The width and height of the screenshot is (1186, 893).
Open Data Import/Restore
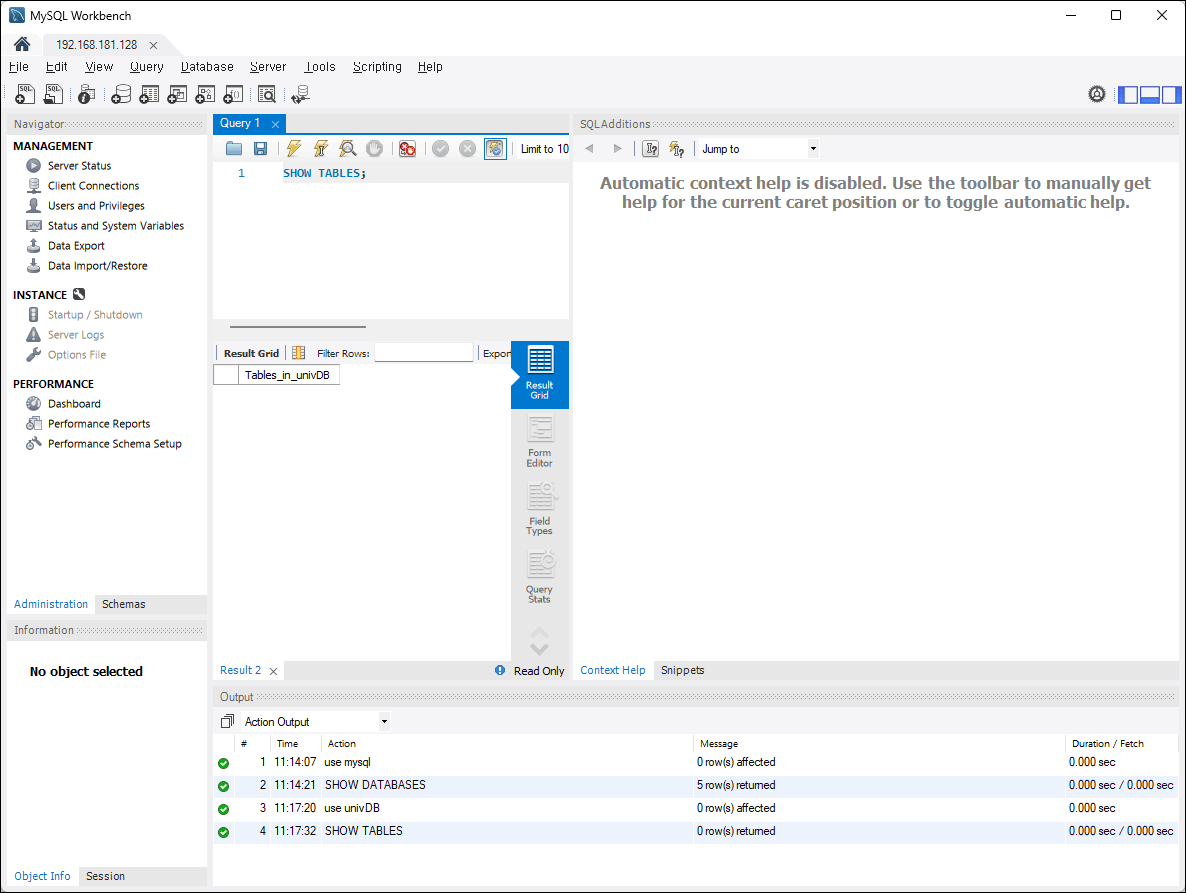click(x=98, y=265)
